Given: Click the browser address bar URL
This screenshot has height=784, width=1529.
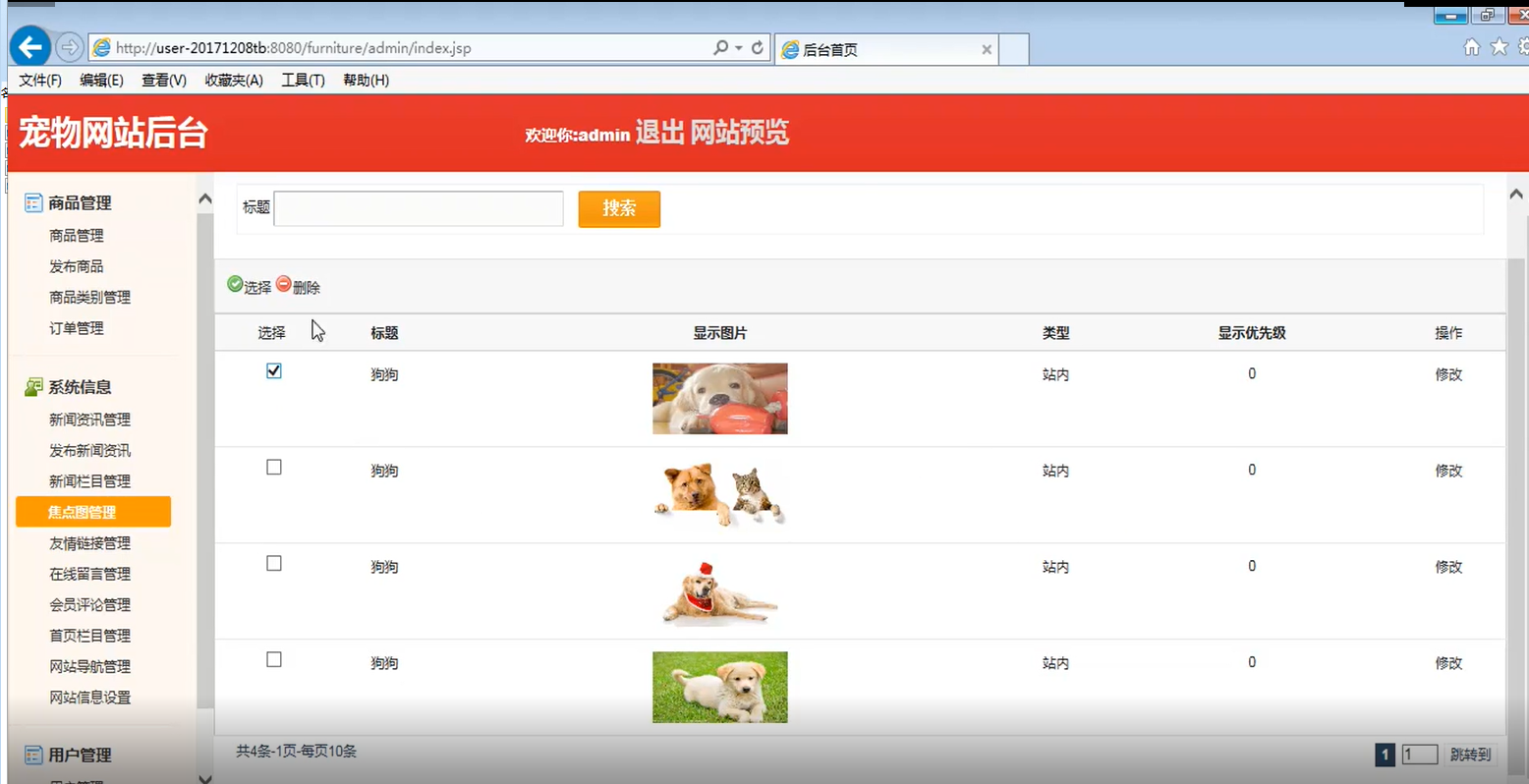Looking at the screenshot, I should 293,48.
